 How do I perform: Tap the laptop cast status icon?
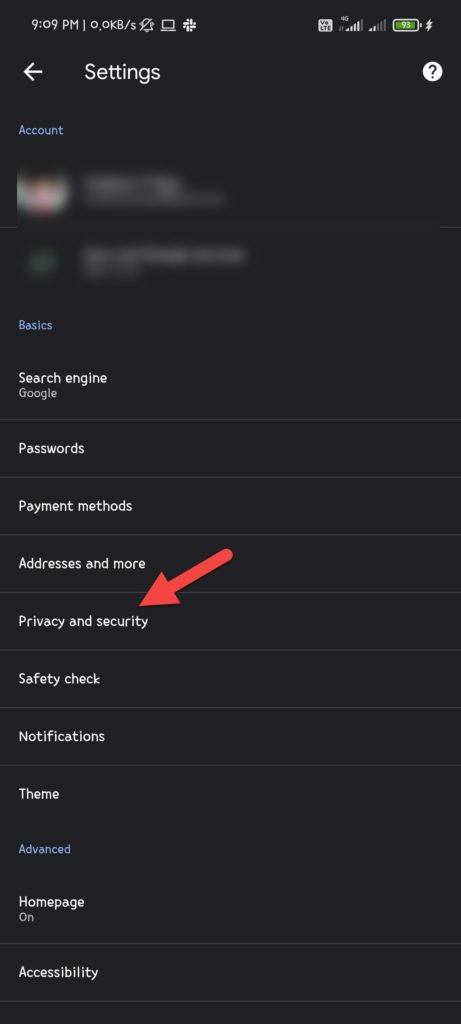tap(168, 25)
